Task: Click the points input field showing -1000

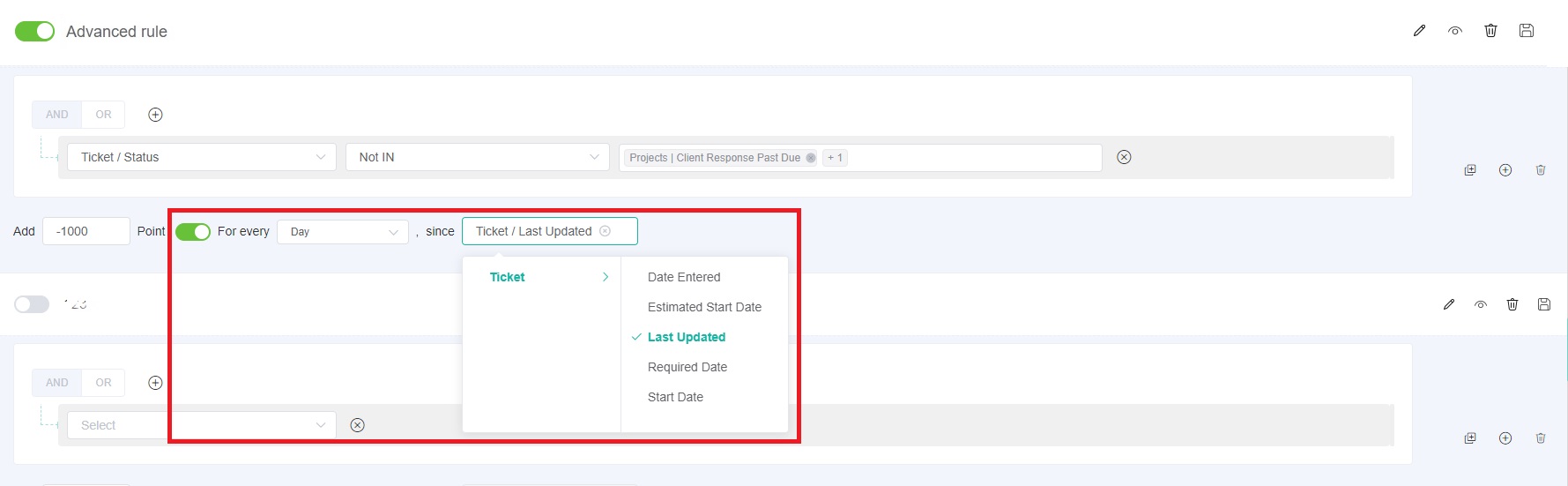Action: [85, 231]
